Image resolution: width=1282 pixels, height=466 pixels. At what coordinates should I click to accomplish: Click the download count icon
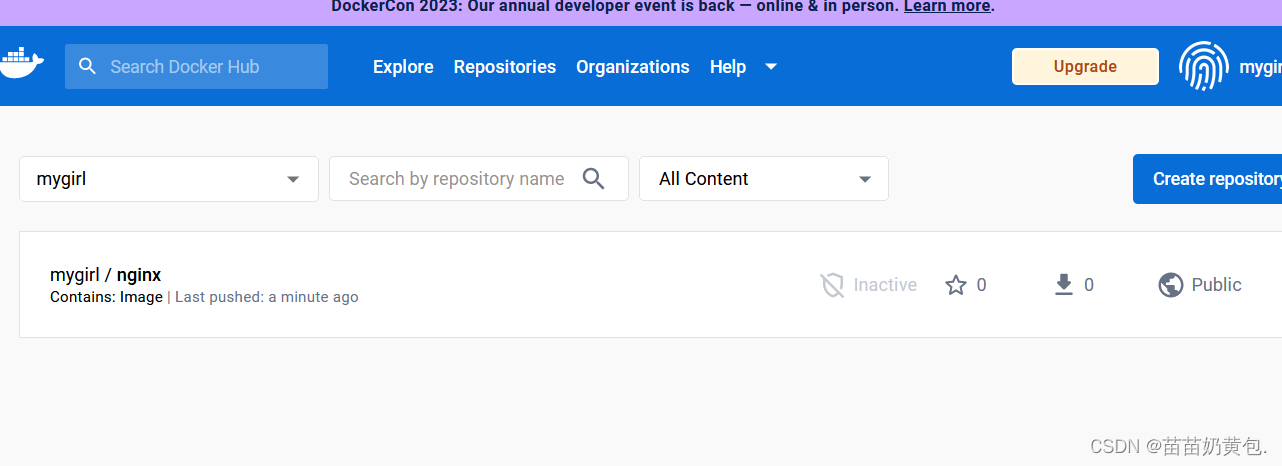click(1064, 285)
